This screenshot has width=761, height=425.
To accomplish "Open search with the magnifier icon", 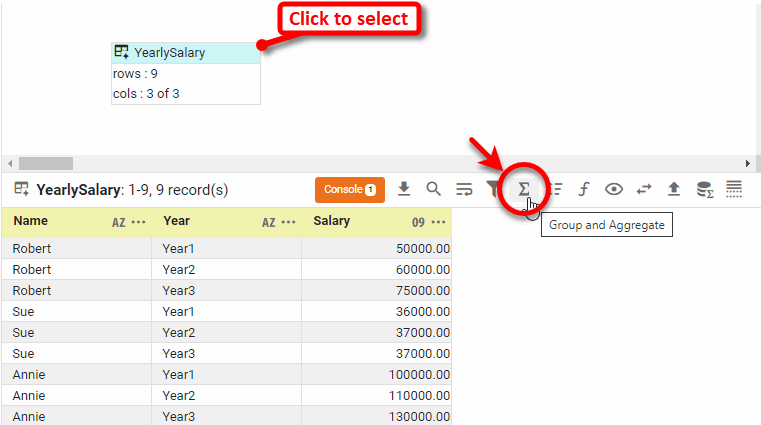I will coord(433,189).
